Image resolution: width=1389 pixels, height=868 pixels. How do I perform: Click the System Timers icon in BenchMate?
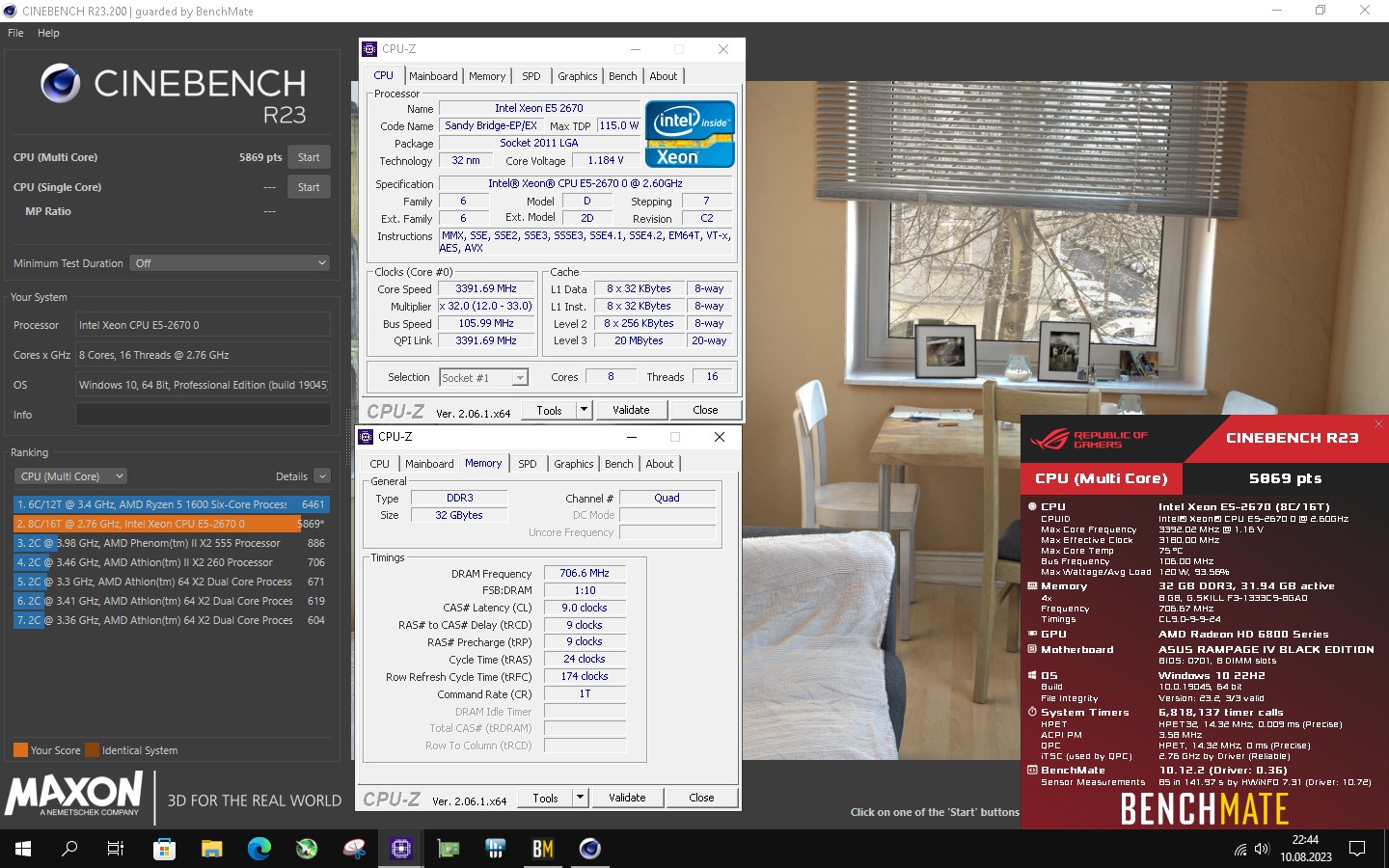(x=1032, y=712)
